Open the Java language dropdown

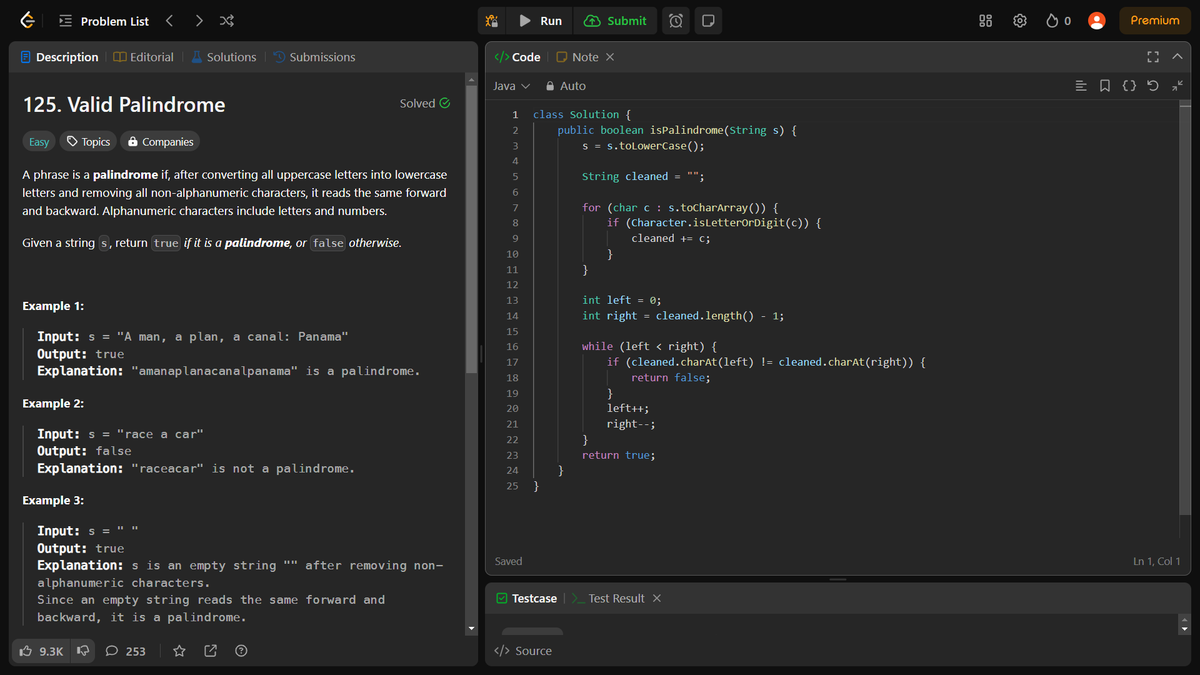[x=512, y=86]
